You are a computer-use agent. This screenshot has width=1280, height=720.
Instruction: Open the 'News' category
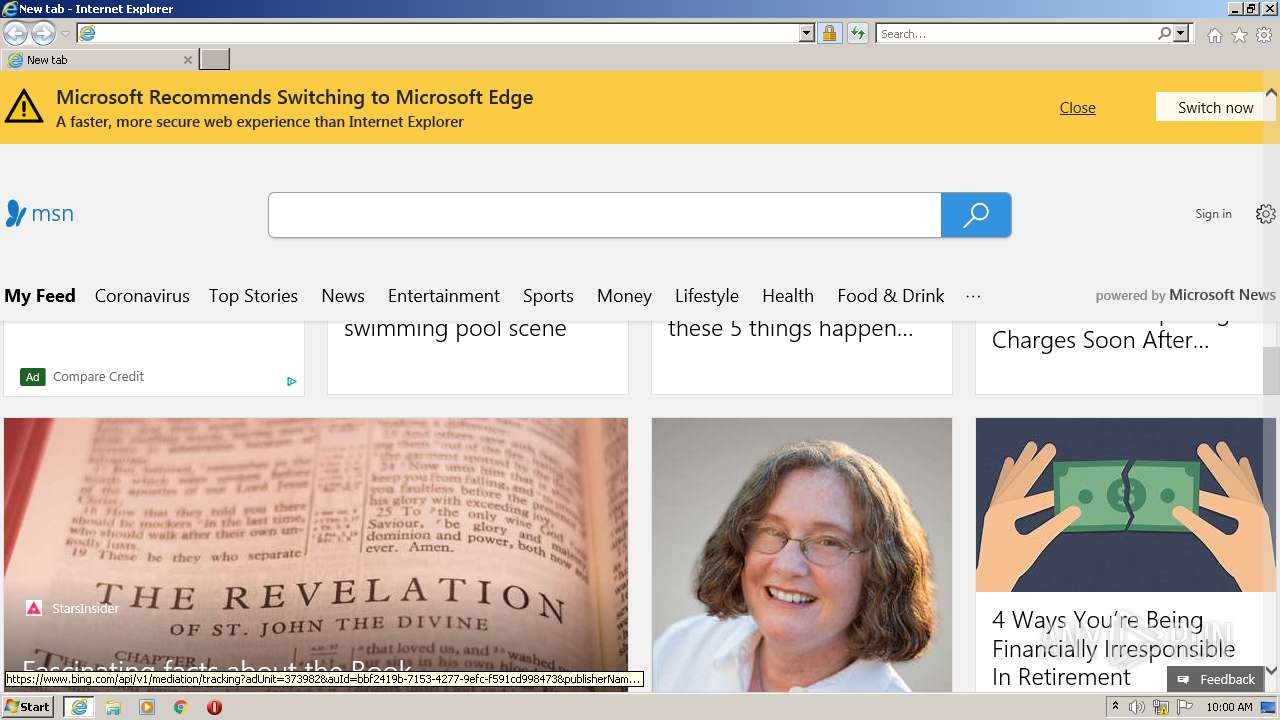[343, 296]
